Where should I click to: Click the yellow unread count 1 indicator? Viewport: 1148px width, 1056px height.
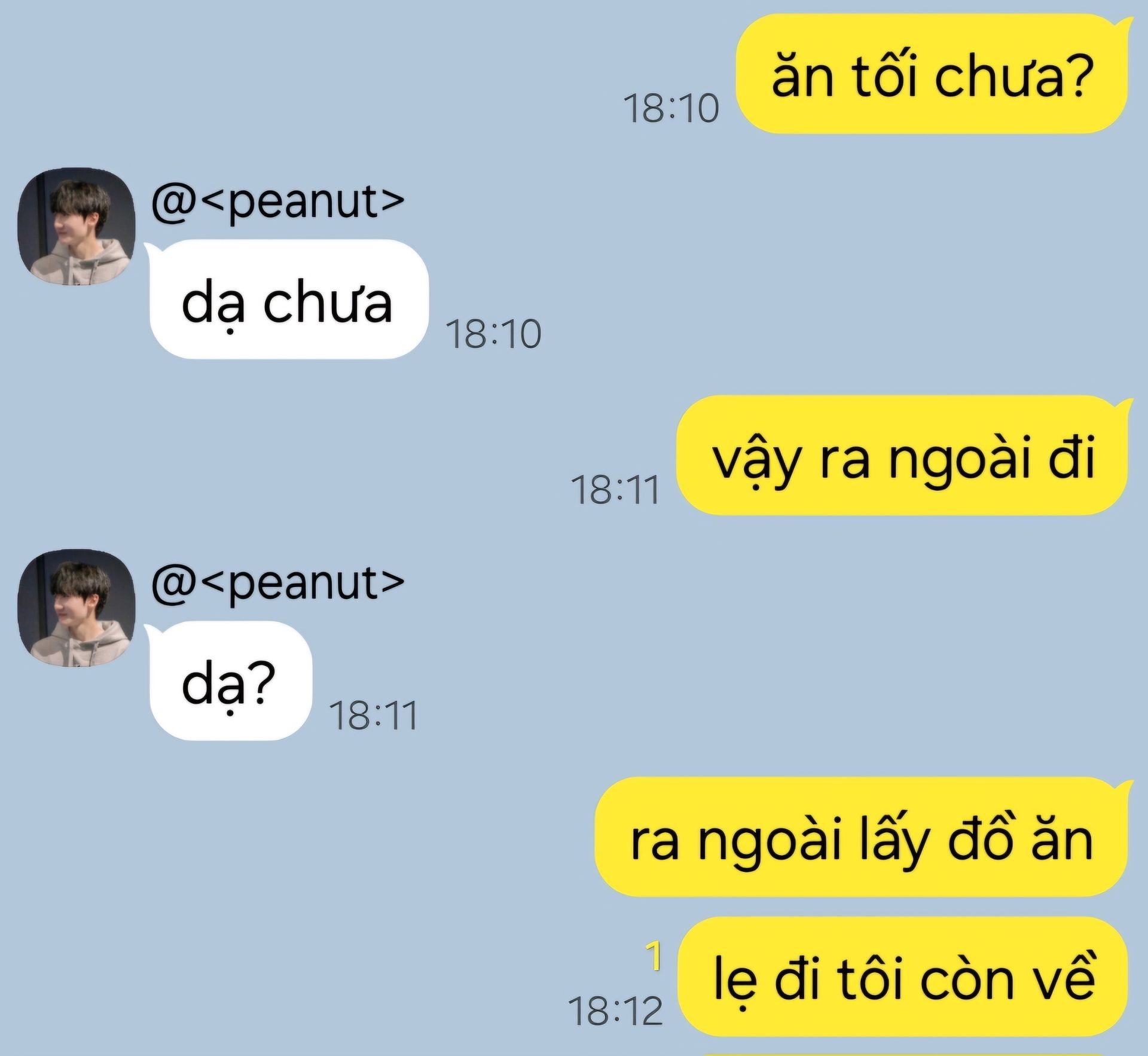[x=655, y=956]
